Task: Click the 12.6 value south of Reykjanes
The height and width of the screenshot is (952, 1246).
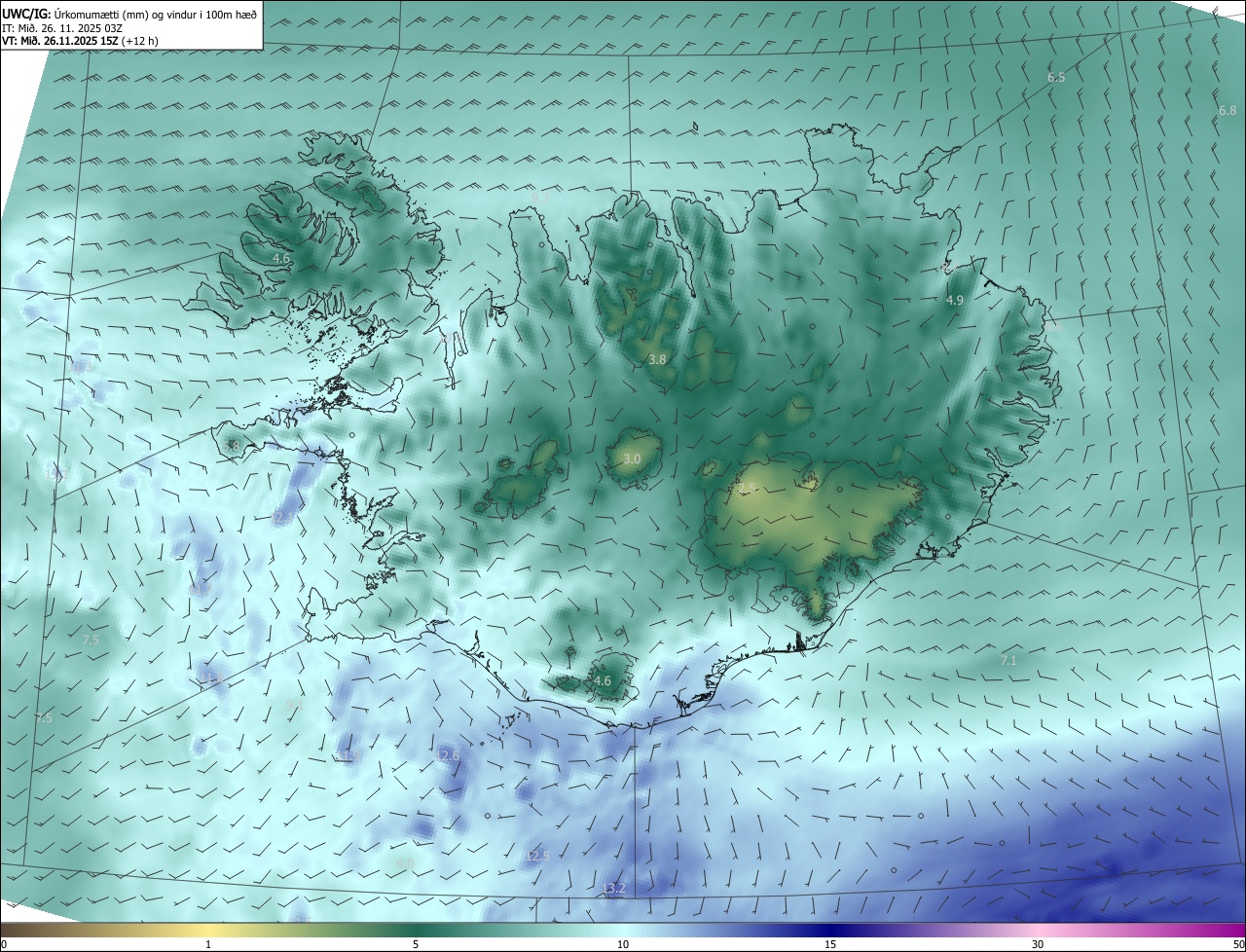Action: click(x=448, y=755)
